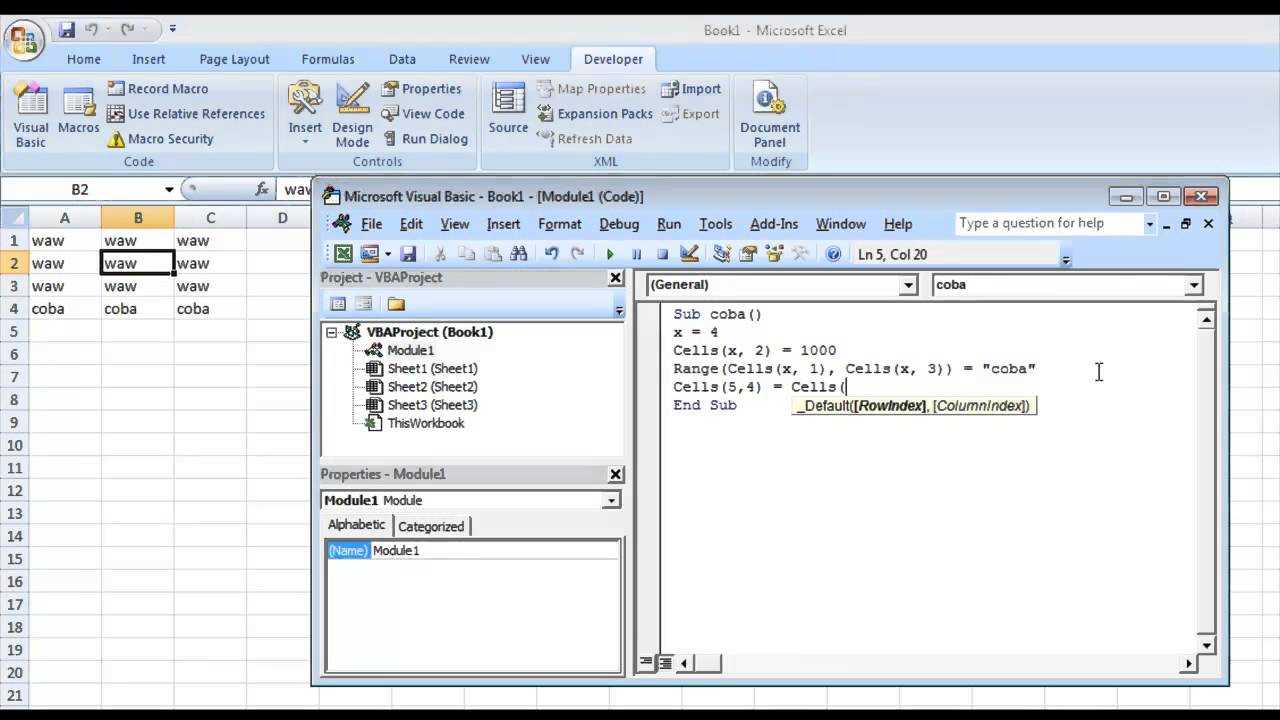Click the Break pause icon
This screenshot has width=1280, height=720.
tap(636, 254)
